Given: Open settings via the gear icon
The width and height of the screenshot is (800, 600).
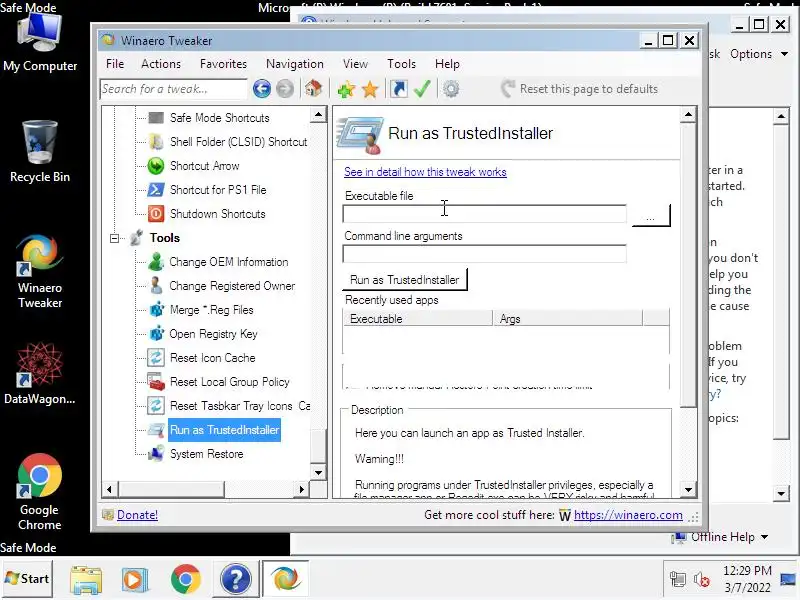Looking at the screenshot, I should [x=451, y=89].
